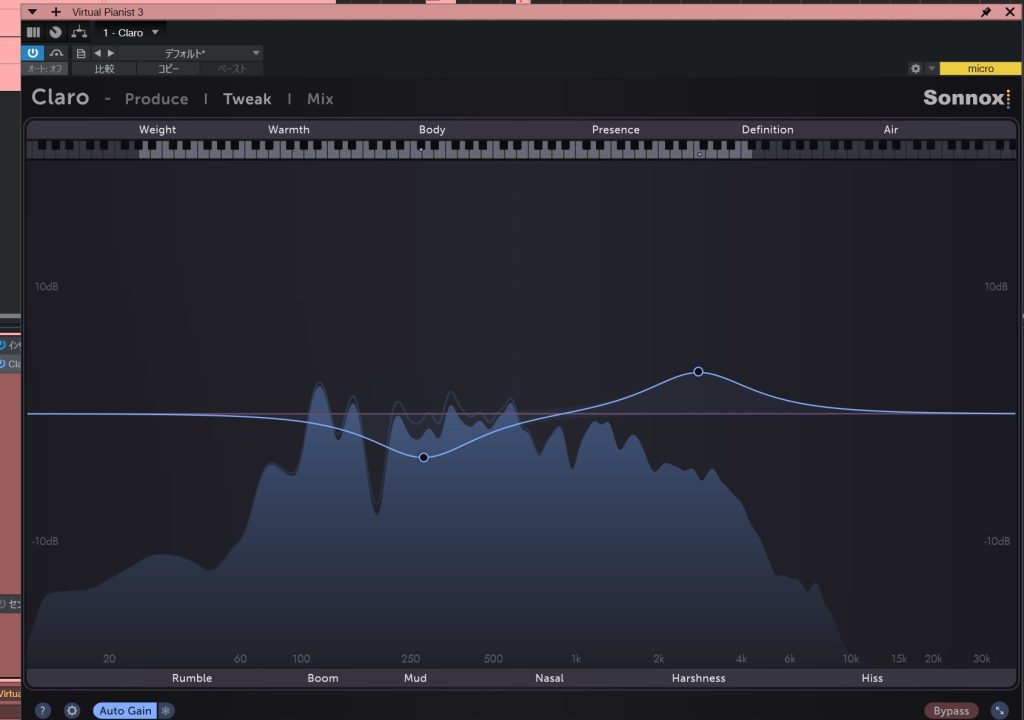Add a plugin with the plus icon
The image size is (1024, 720).
(56, 12)
